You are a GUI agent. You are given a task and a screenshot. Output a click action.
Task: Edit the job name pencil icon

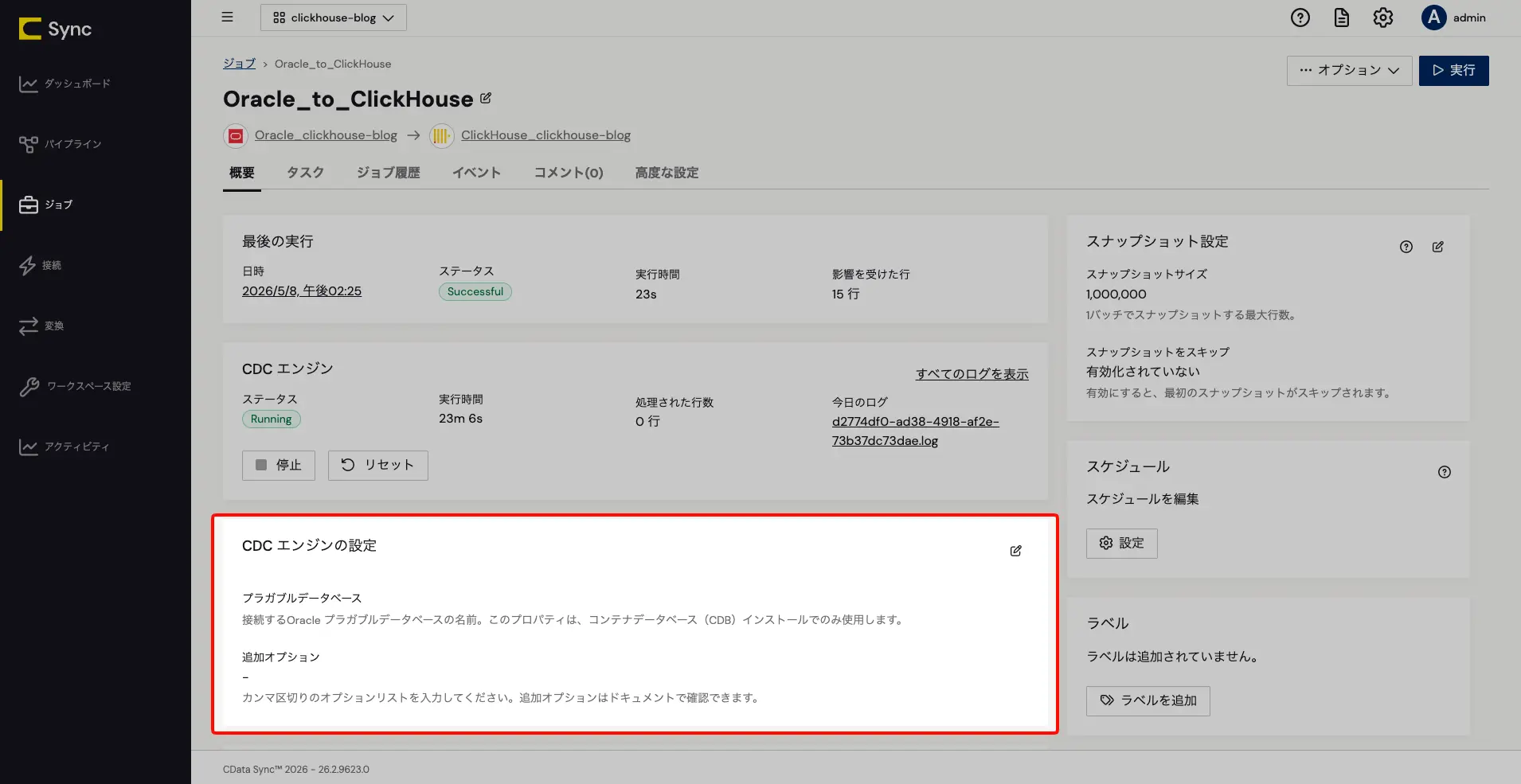pyautogui.click(x=486, y=99)
